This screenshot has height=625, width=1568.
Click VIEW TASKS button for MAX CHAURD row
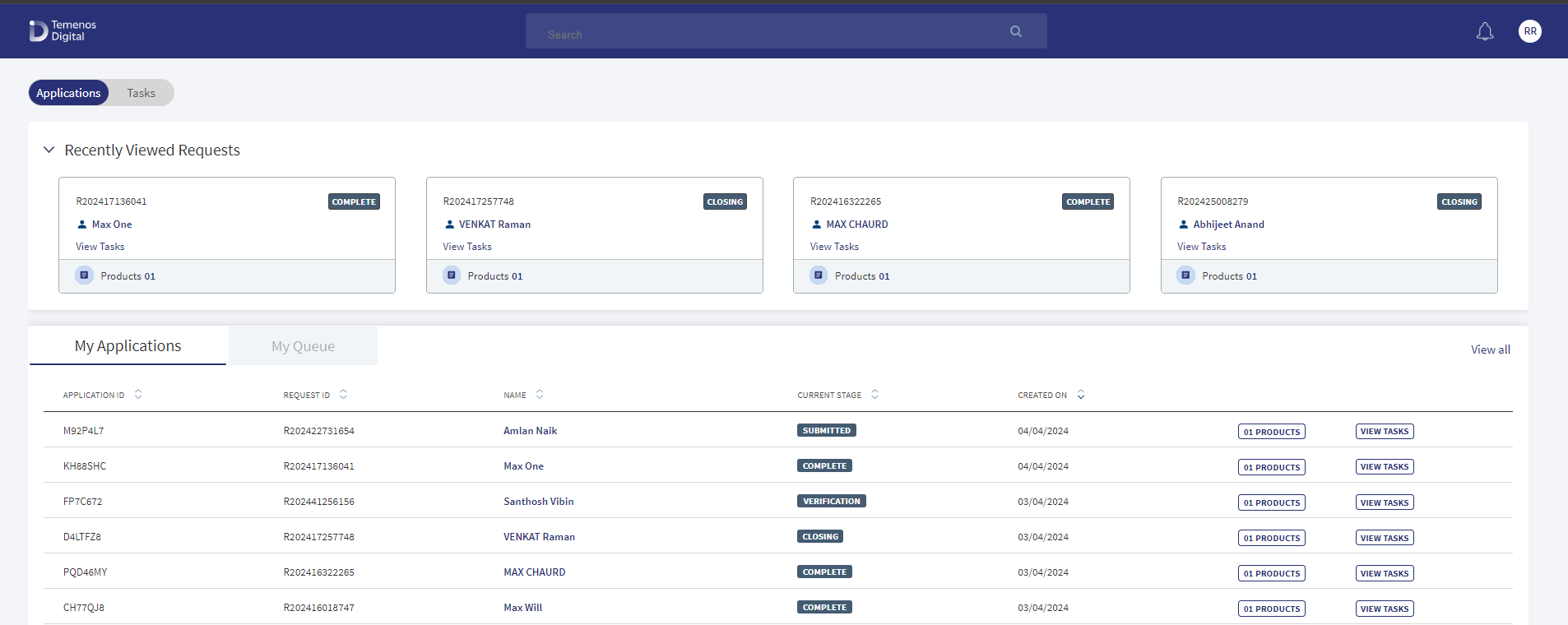1385,573
